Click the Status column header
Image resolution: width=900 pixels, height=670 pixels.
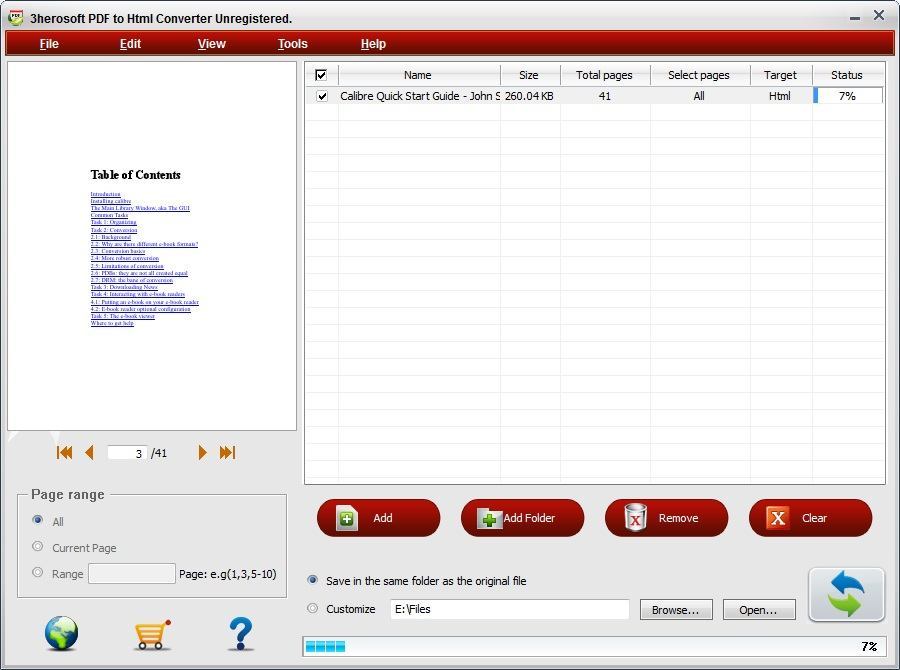(848, 75)
